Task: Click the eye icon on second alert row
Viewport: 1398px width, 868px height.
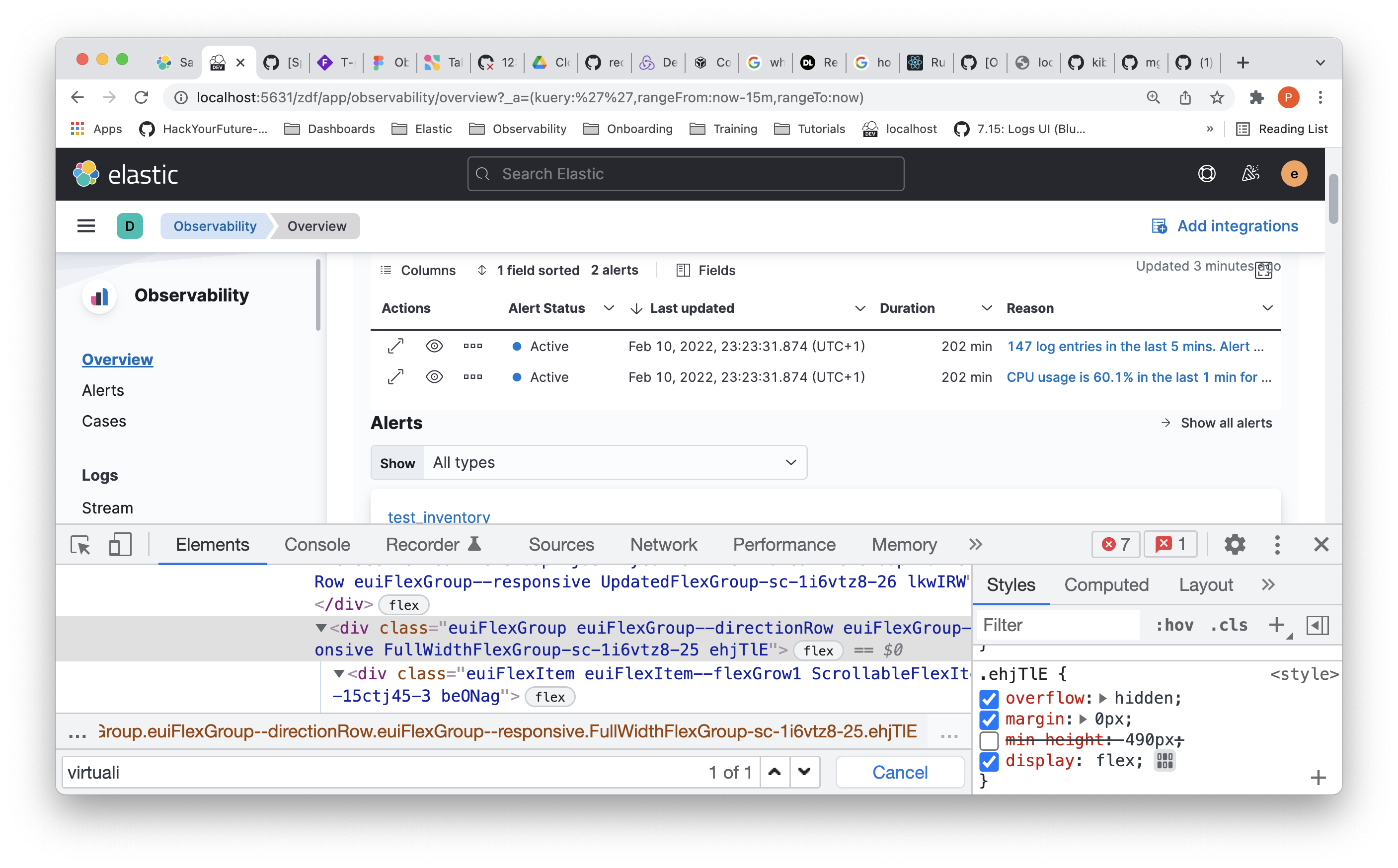Action: (x=434, y=377)
